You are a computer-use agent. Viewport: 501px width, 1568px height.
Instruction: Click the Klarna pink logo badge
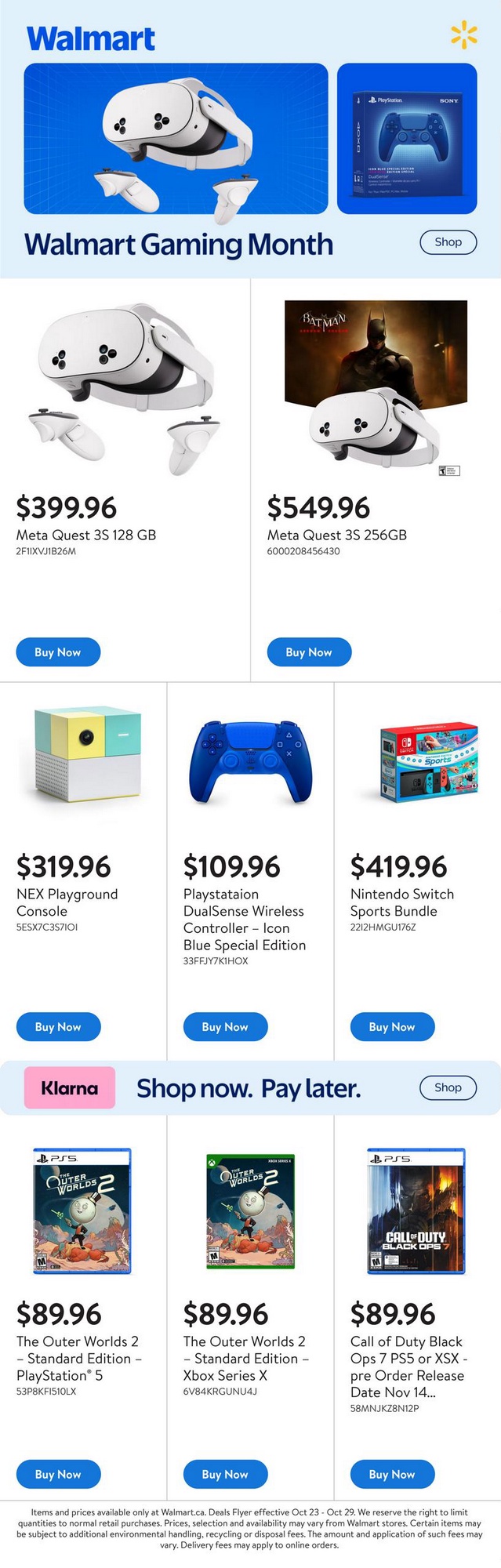coord(70,1087)
